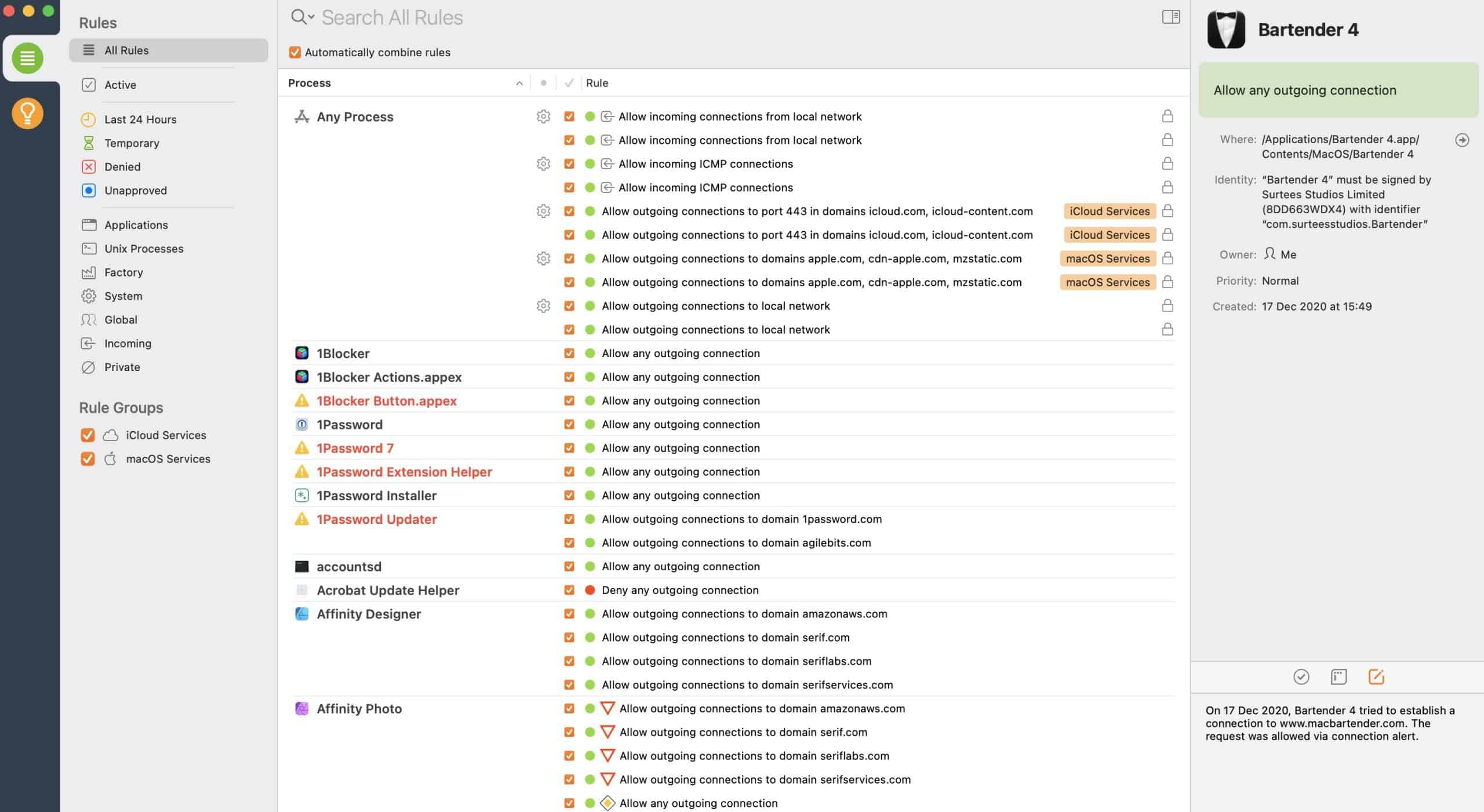Toggle macOS Services rule group checkbox
Viewport: 1484px width, 812px height.
[x=88, y=459]
